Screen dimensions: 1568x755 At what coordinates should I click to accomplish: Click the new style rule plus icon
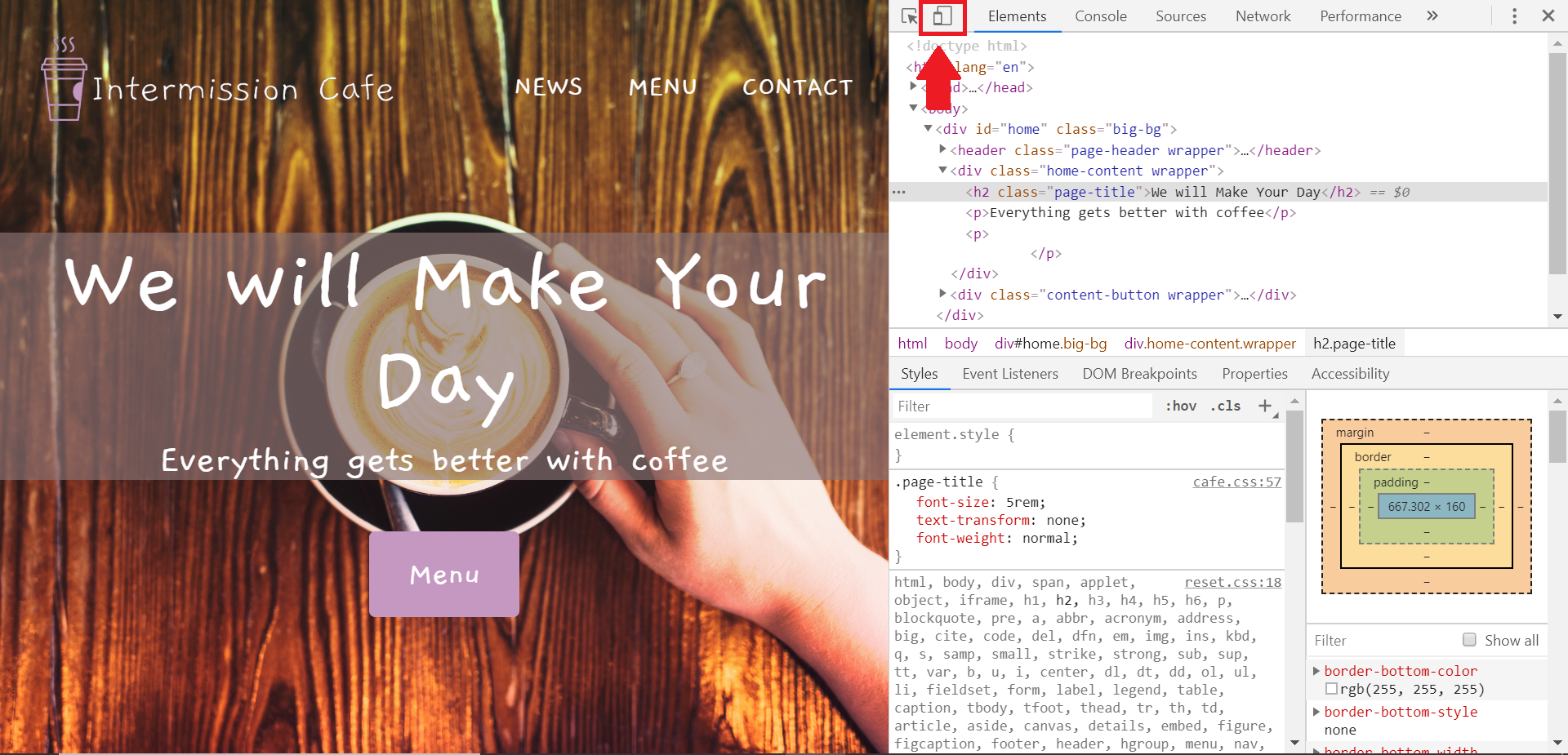[x=1265, y=406]
